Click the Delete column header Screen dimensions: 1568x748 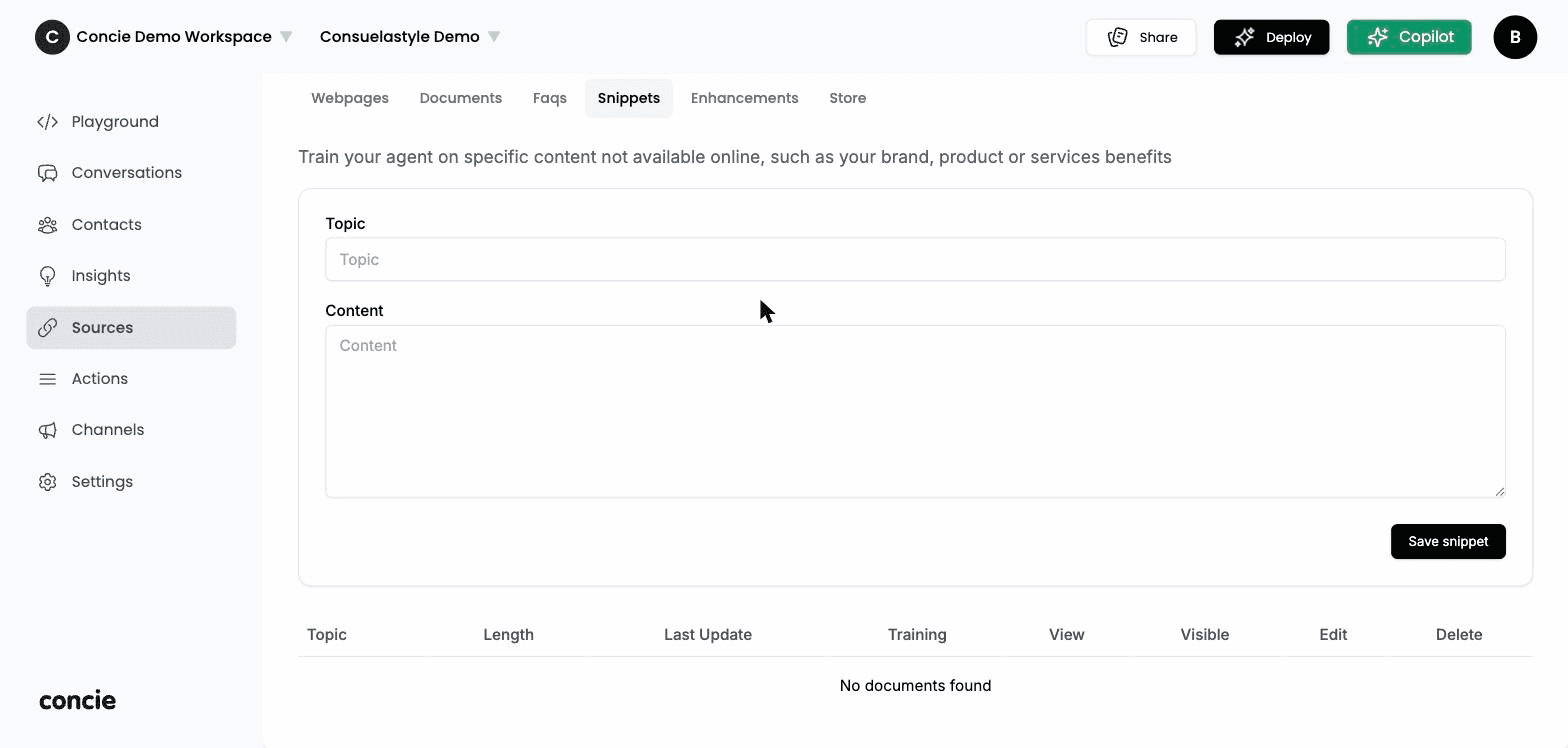[x=1459, y=635]
